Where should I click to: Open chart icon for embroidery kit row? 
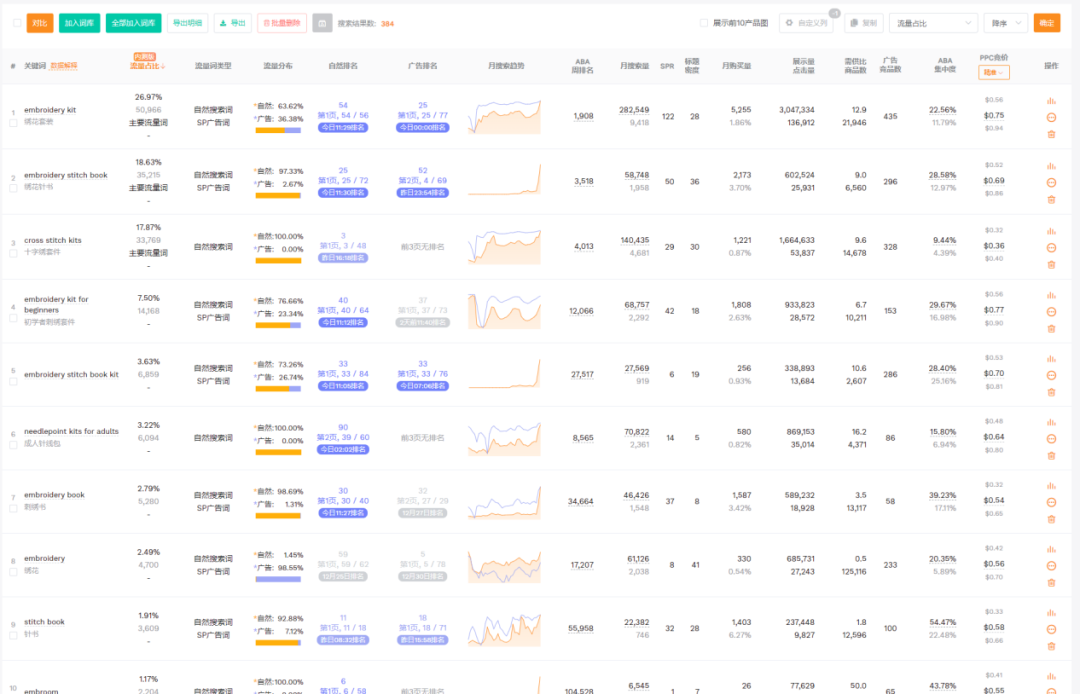[x=1051, y=101]
